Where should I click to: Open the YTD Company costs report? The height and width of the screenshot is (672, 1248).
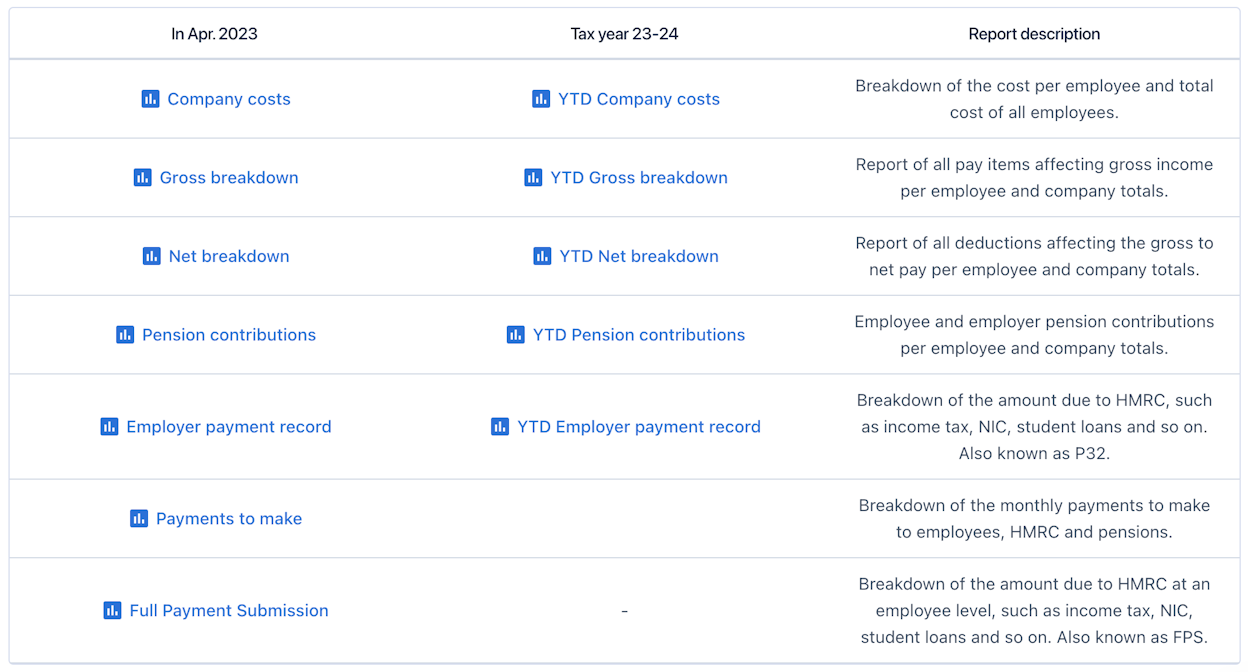(x=639, y=99)
